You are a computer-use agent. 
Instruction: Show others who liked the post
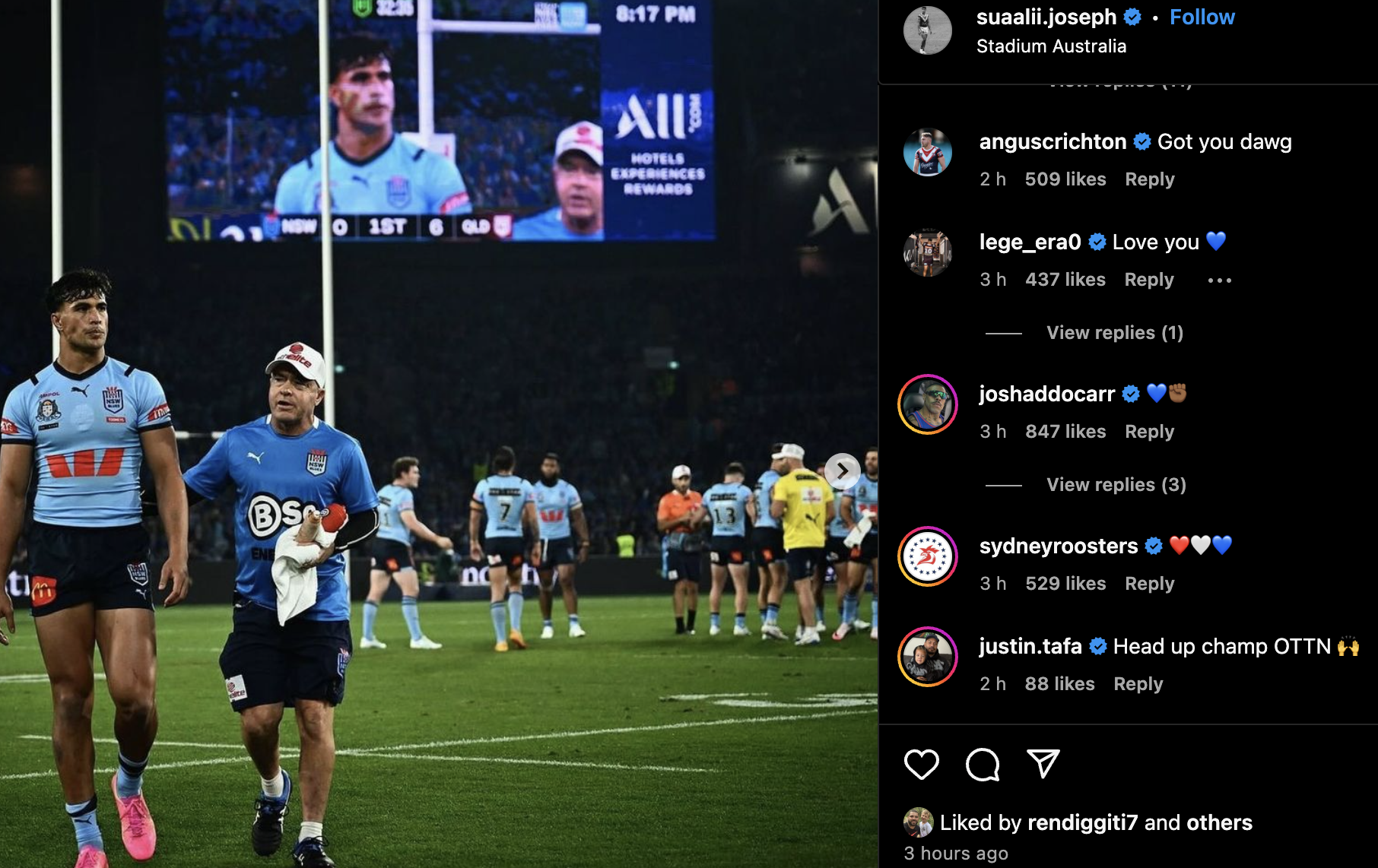[x=1219, y=822]
